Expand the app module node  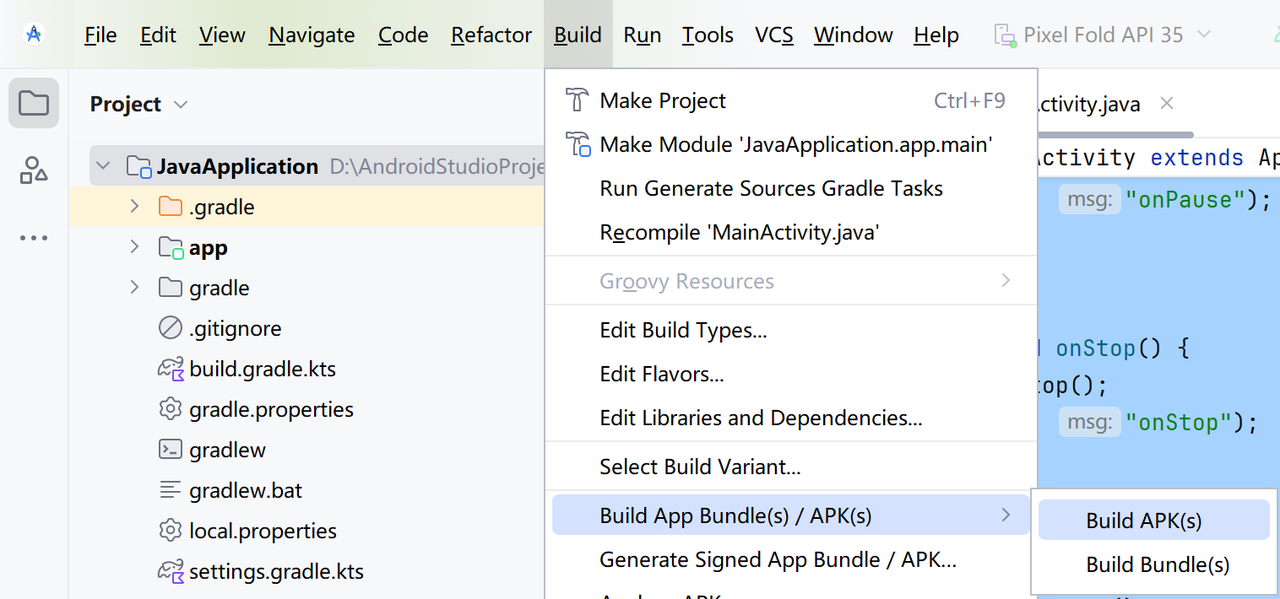click(x=135, y=248)
